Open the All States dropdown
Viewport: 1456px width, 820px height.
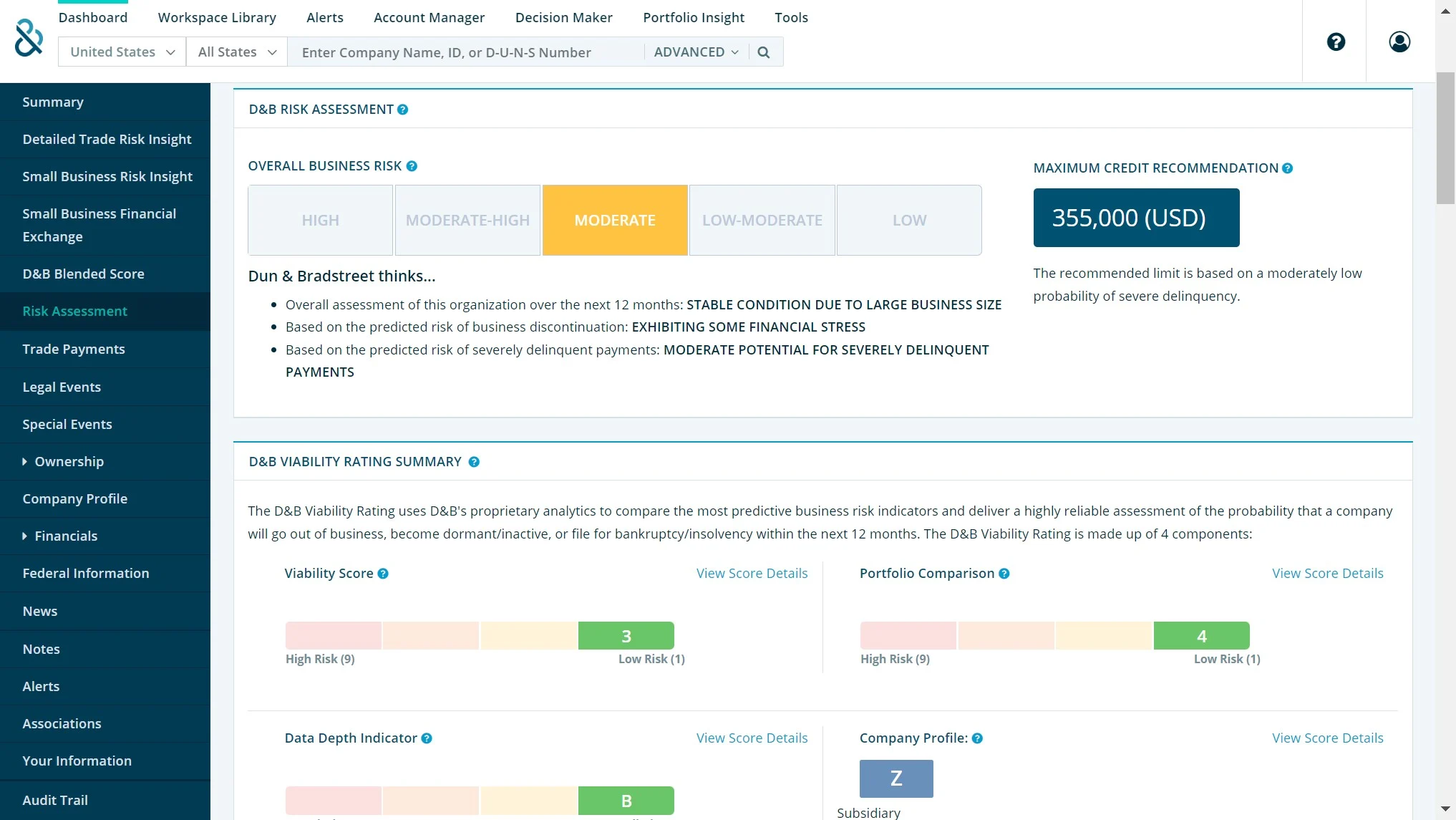pos(237,52)
